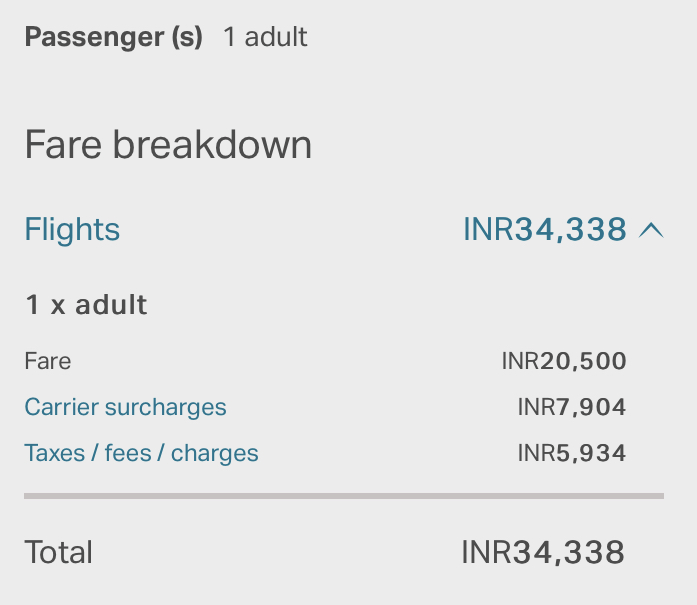Click the Fare row label
This screenshot has width=697, height=605.
pos(48,361)
